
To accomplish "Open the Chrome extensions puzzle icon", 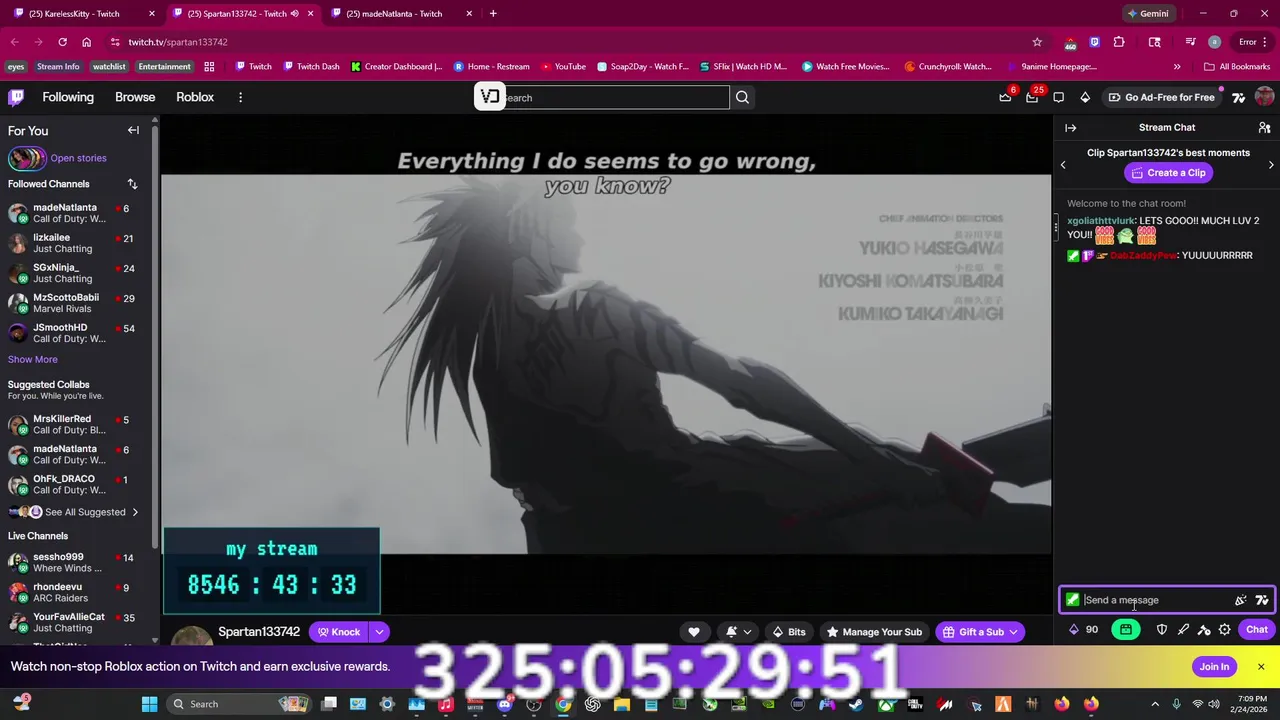I will click(1119, 42).
